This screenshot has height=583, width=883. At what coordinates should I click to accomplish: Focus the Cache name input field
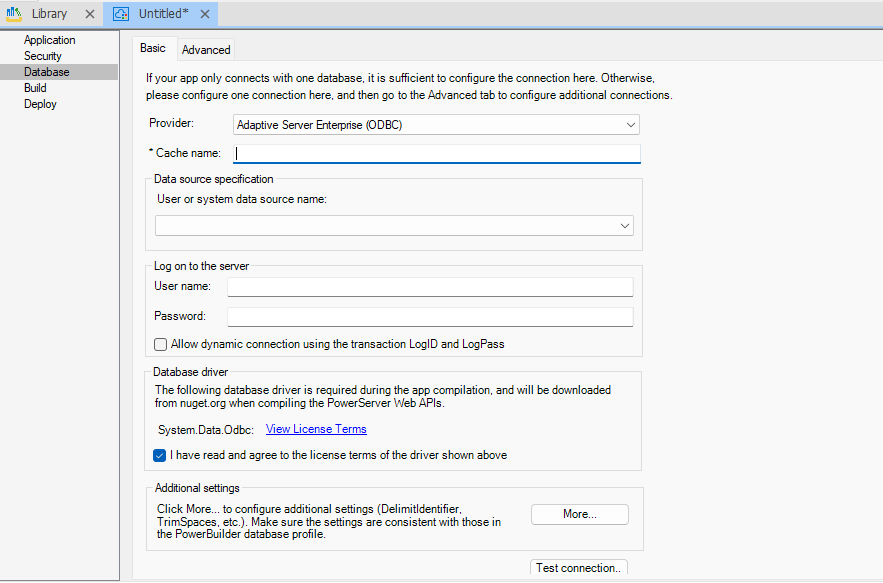[437, 154]
